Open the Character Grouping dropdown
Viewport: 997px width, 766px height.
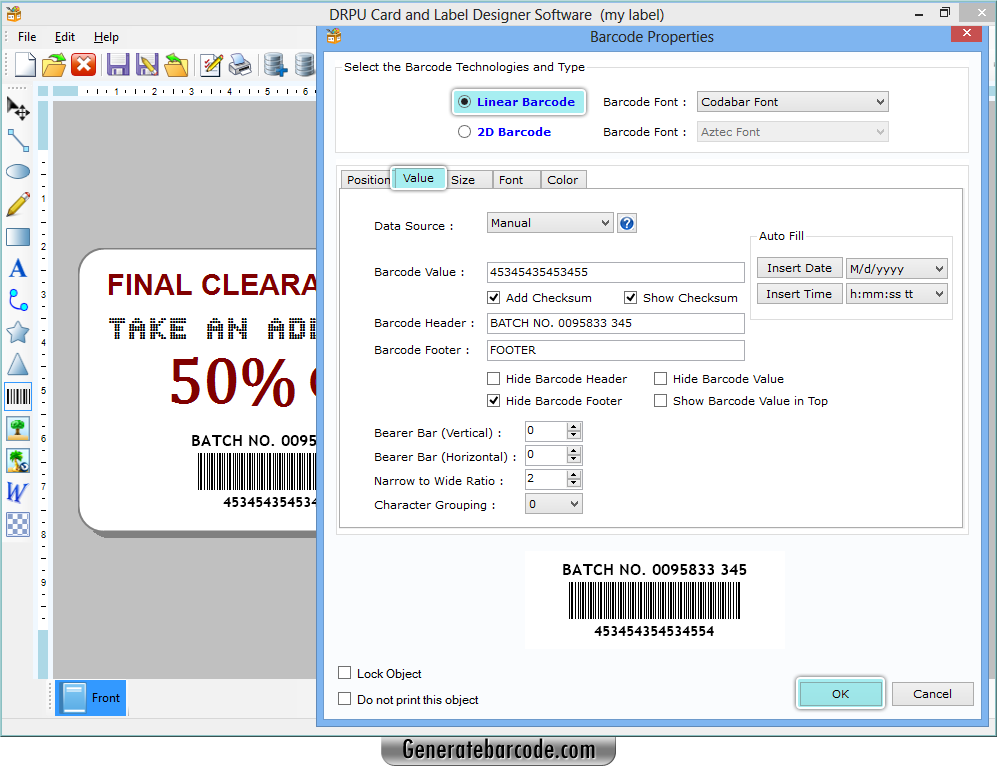pyautogui.click(x=553, y=504)
